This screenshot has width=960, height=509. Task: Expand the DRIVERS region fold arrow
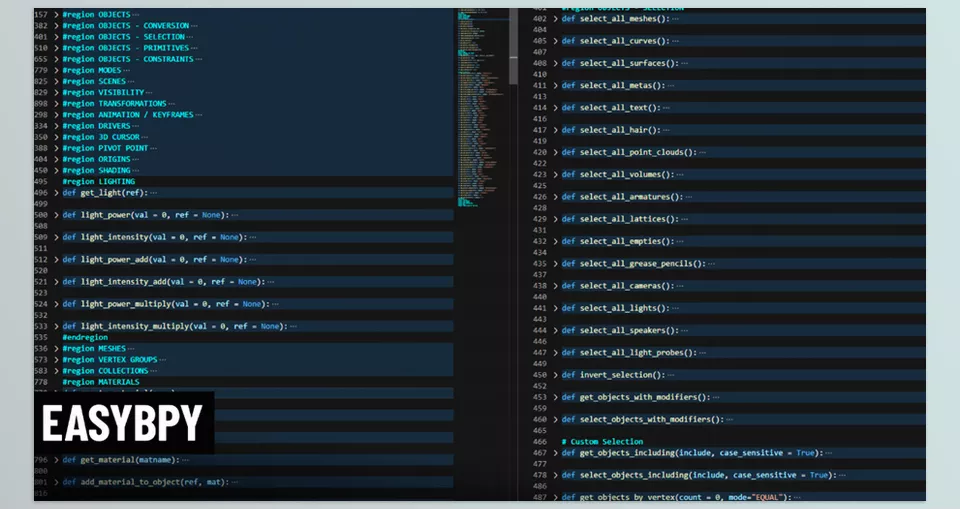tap(56, 126)
